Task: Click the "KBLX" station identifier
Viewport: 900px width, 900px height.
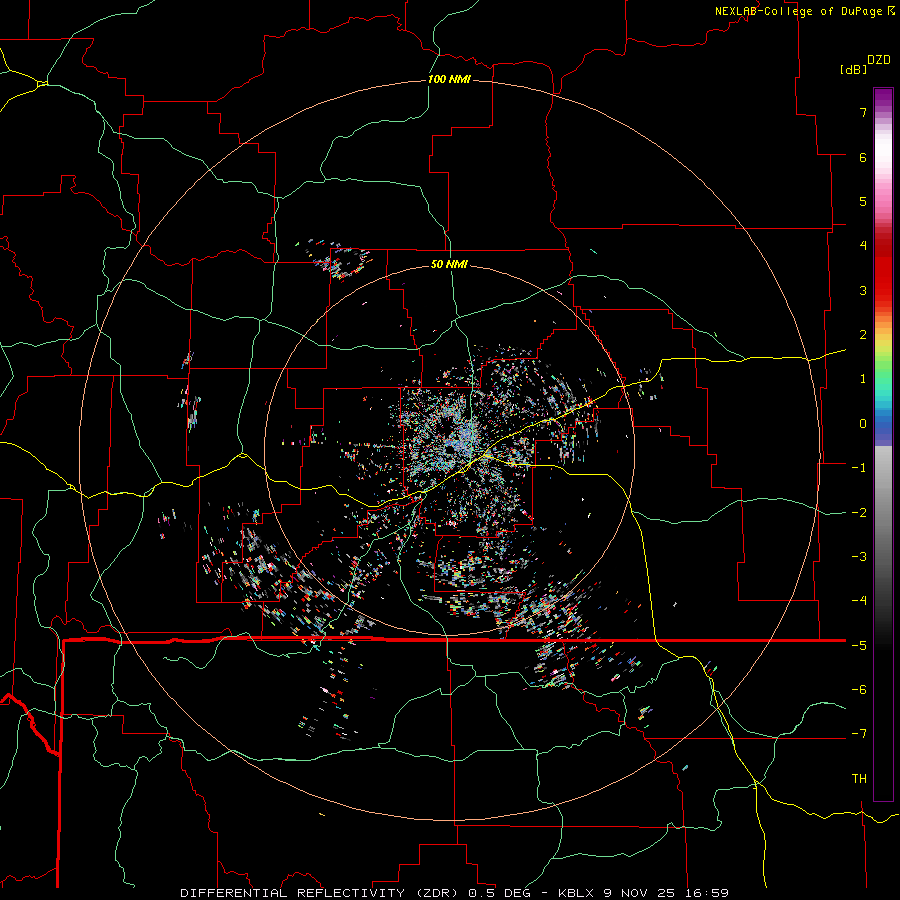Action: [577, 893]
